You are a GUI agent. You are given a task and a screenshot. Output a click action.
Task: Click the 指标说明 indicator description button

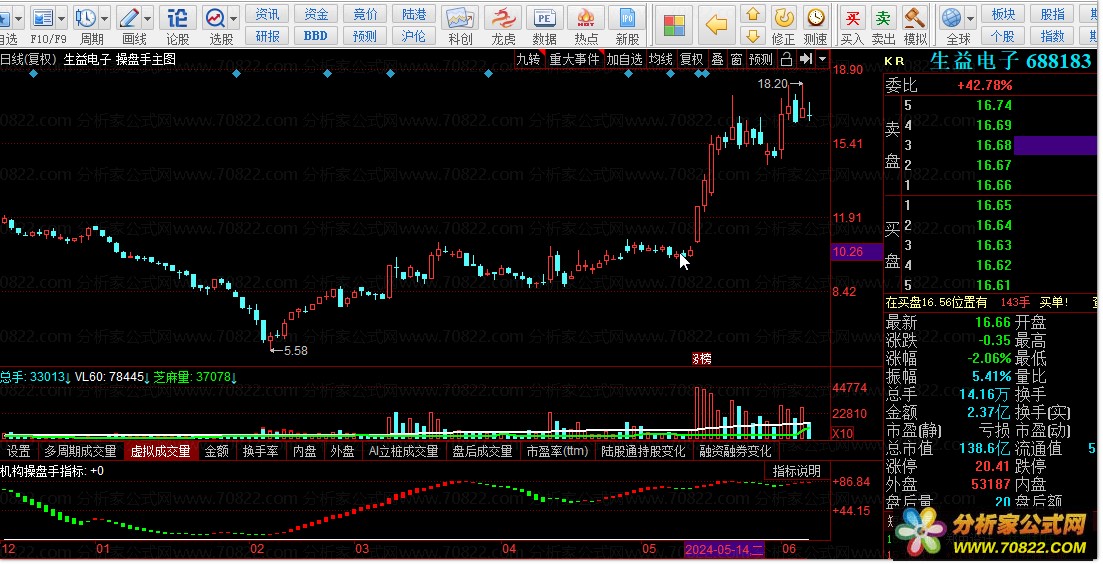[796, 471]
